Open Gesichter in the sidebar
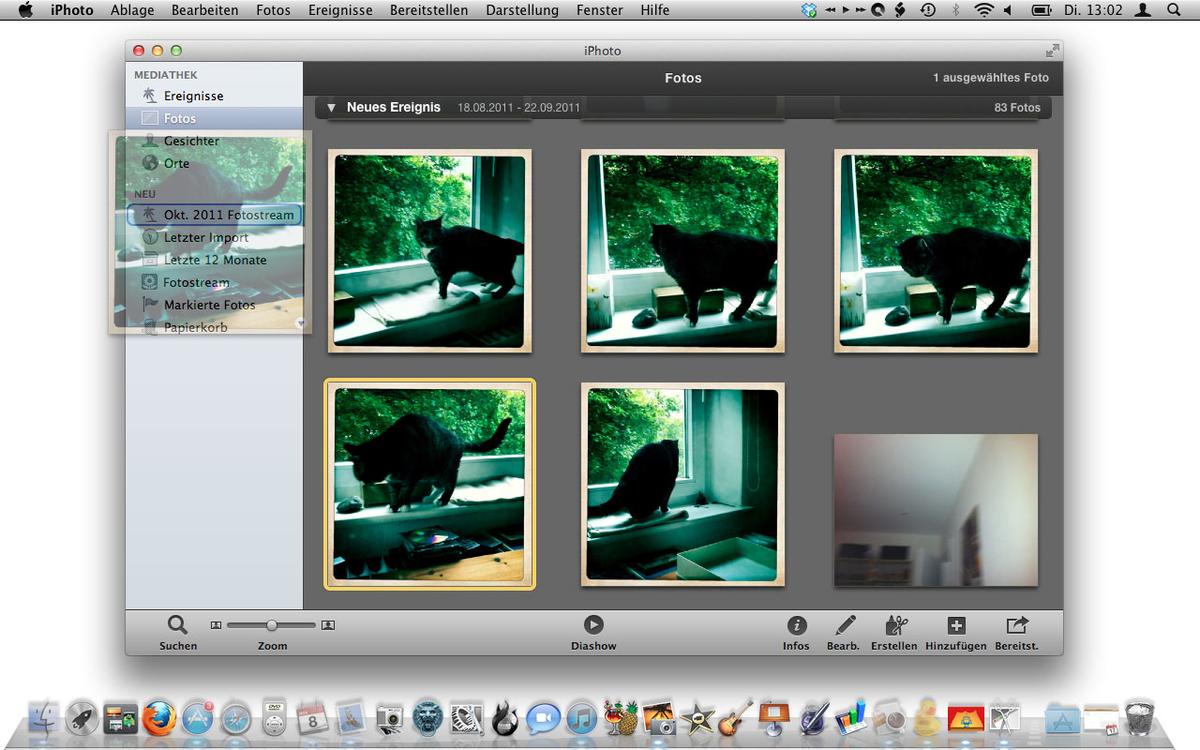The image size is (1200, 750). coord(214,141)
